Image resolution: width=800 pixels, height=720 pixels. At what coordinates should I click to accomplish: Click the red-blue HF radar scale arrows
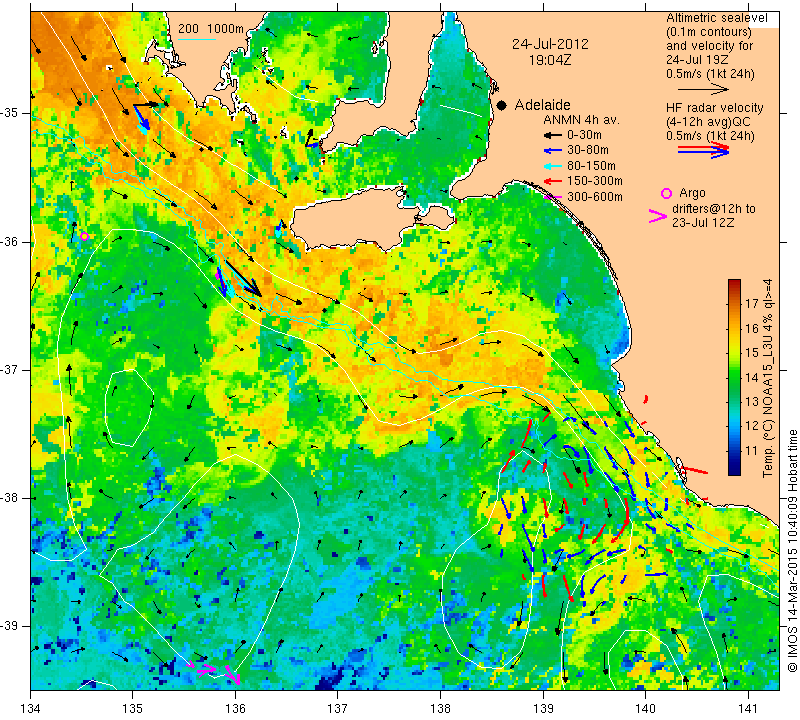[703, 150]
